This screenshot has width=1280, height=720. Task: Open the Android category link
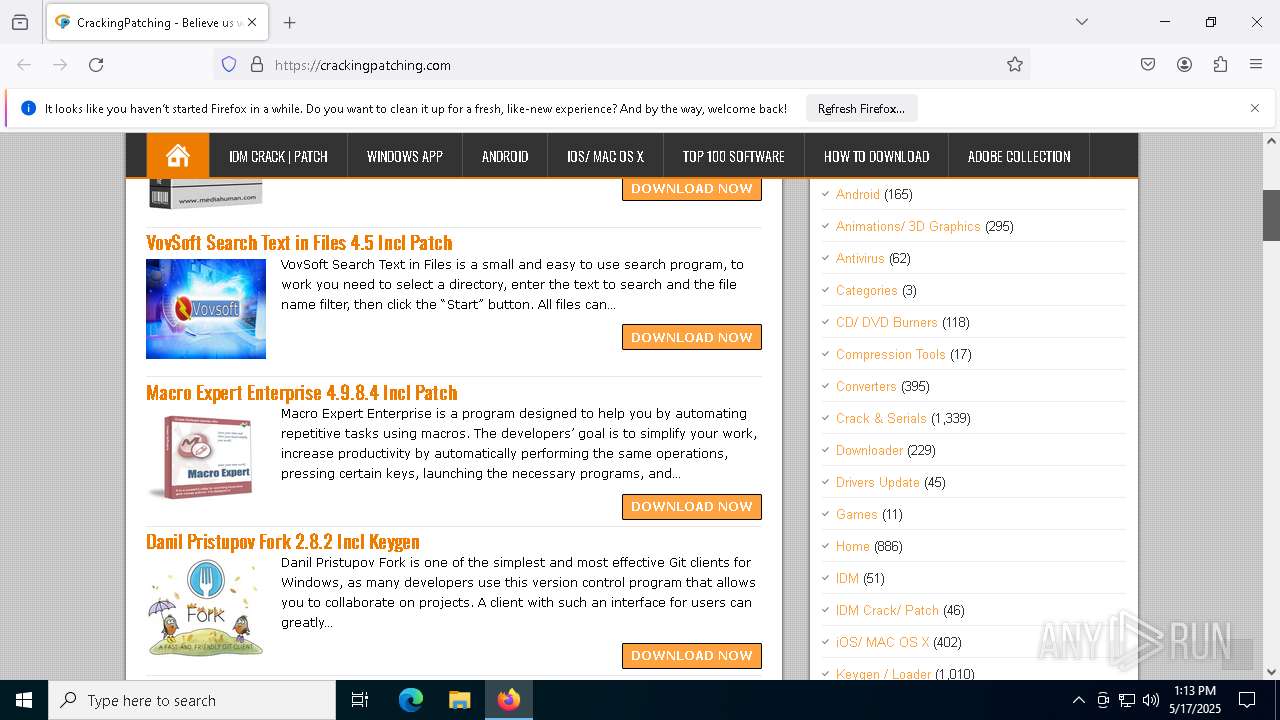click(858, 194)
